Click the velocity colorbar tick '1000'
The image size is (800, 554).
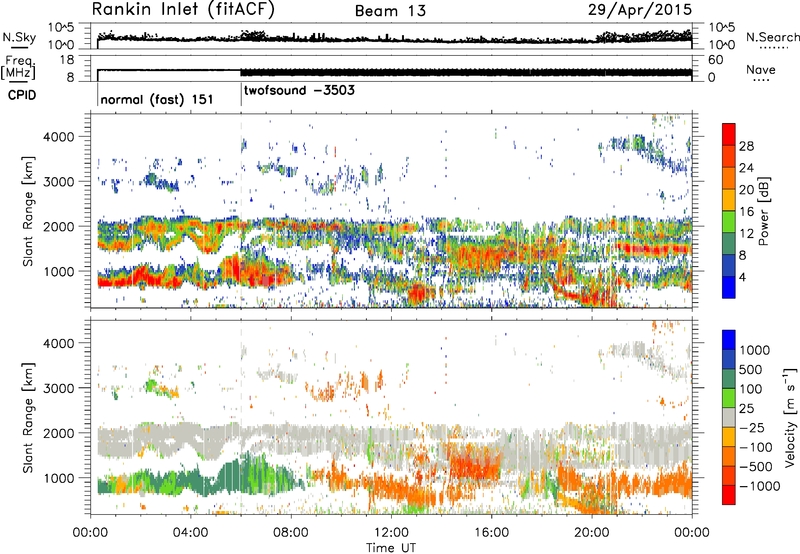(x=755, y=350)
